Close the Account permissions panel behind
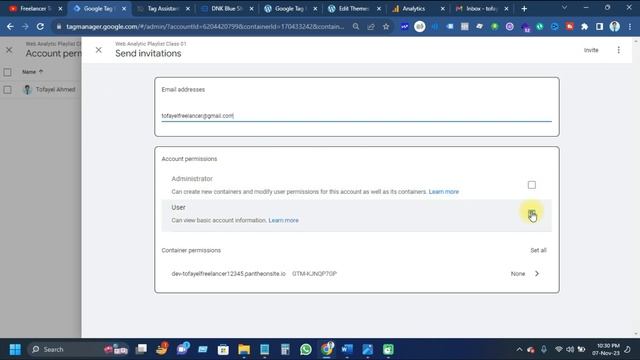The height and width of the screenshot is (360, 640). click(x=9, y=50)
